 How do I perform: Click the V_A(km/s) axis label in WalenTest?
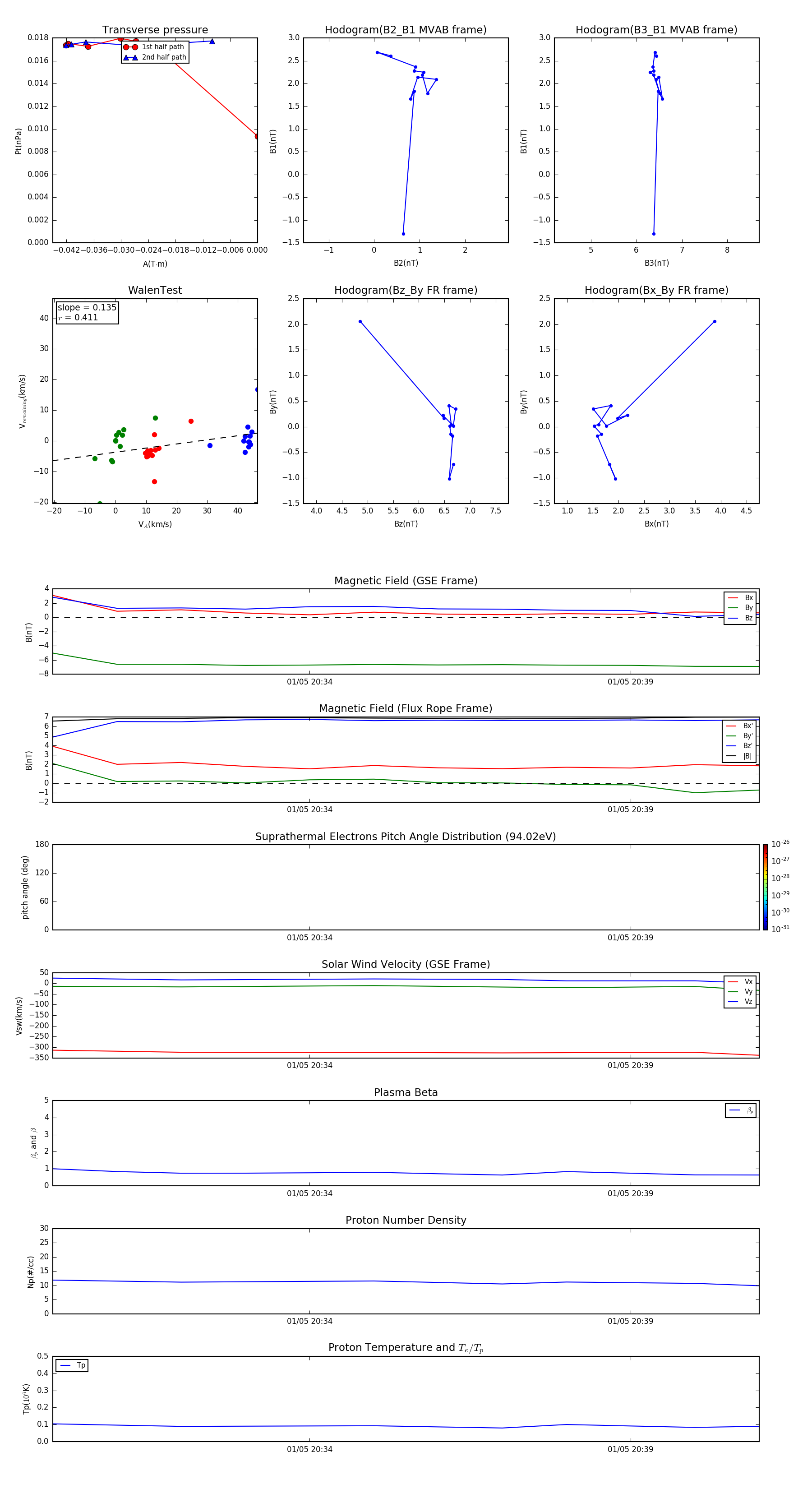pos(155,524)
